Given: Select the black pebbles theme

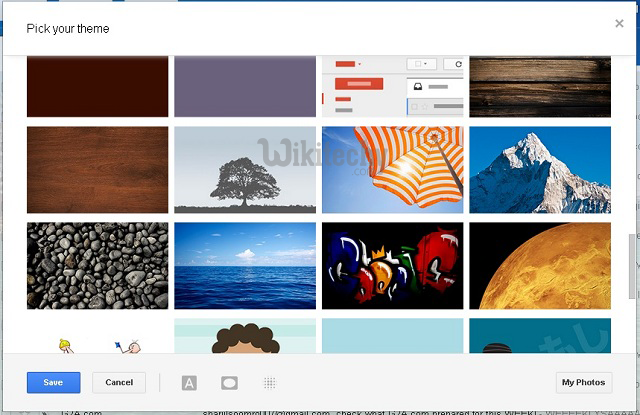Looking at the screenshot, I should click(x=97, y=265).
